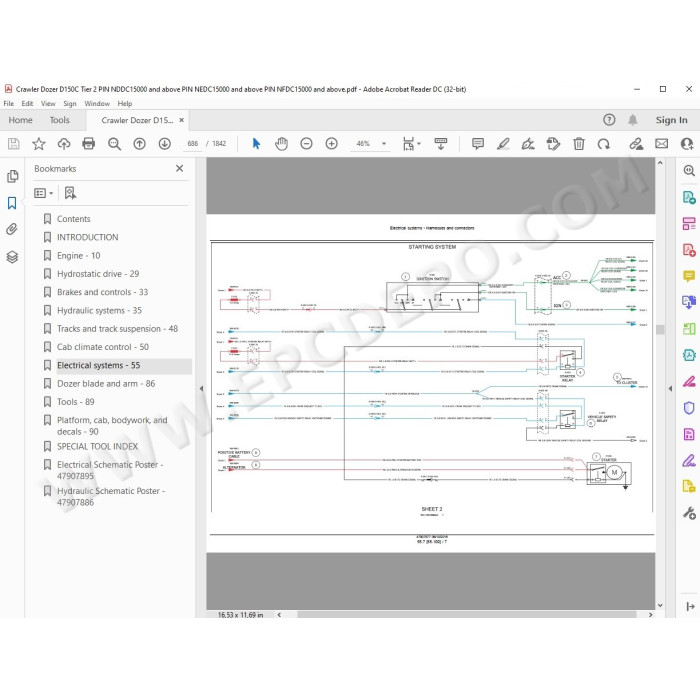Screen dimensions: 700x700
Task: Add a sticky note comment
Action: pyautogui.click(x=478, y=144)
